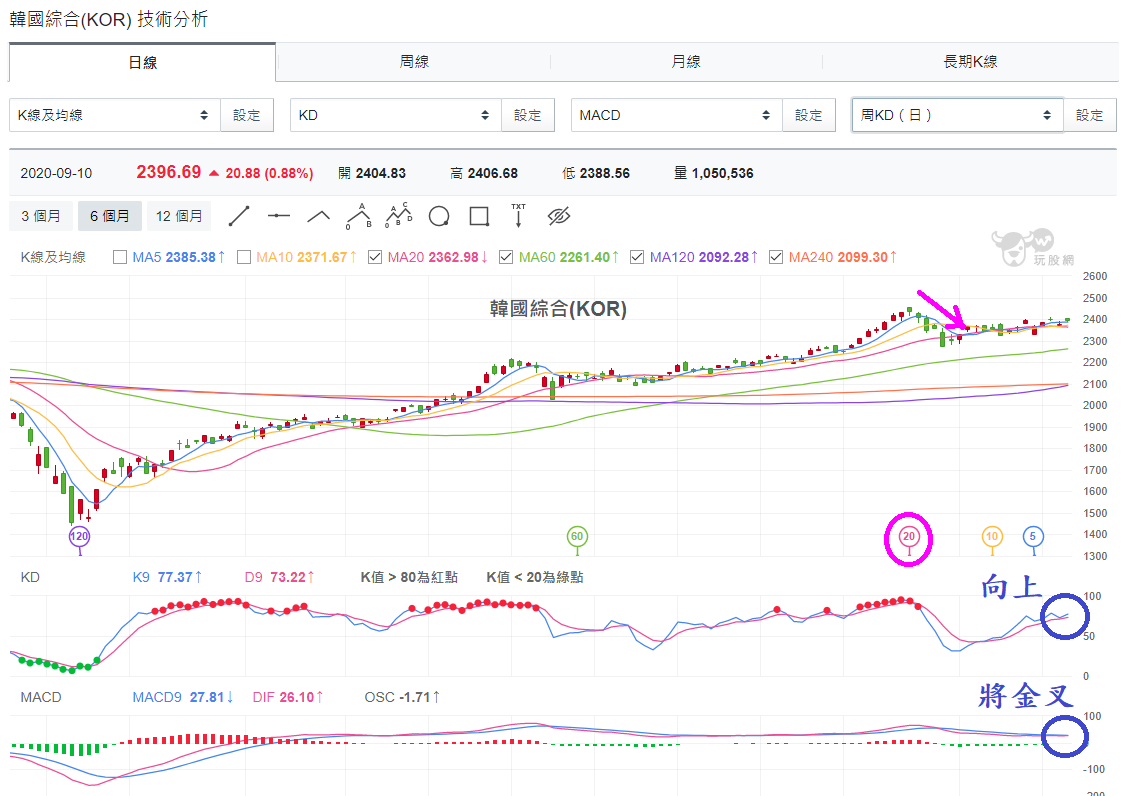
Task: Click the 韓國綜合(KOR) 技術分析 heading
Action: tap(109, 19)
